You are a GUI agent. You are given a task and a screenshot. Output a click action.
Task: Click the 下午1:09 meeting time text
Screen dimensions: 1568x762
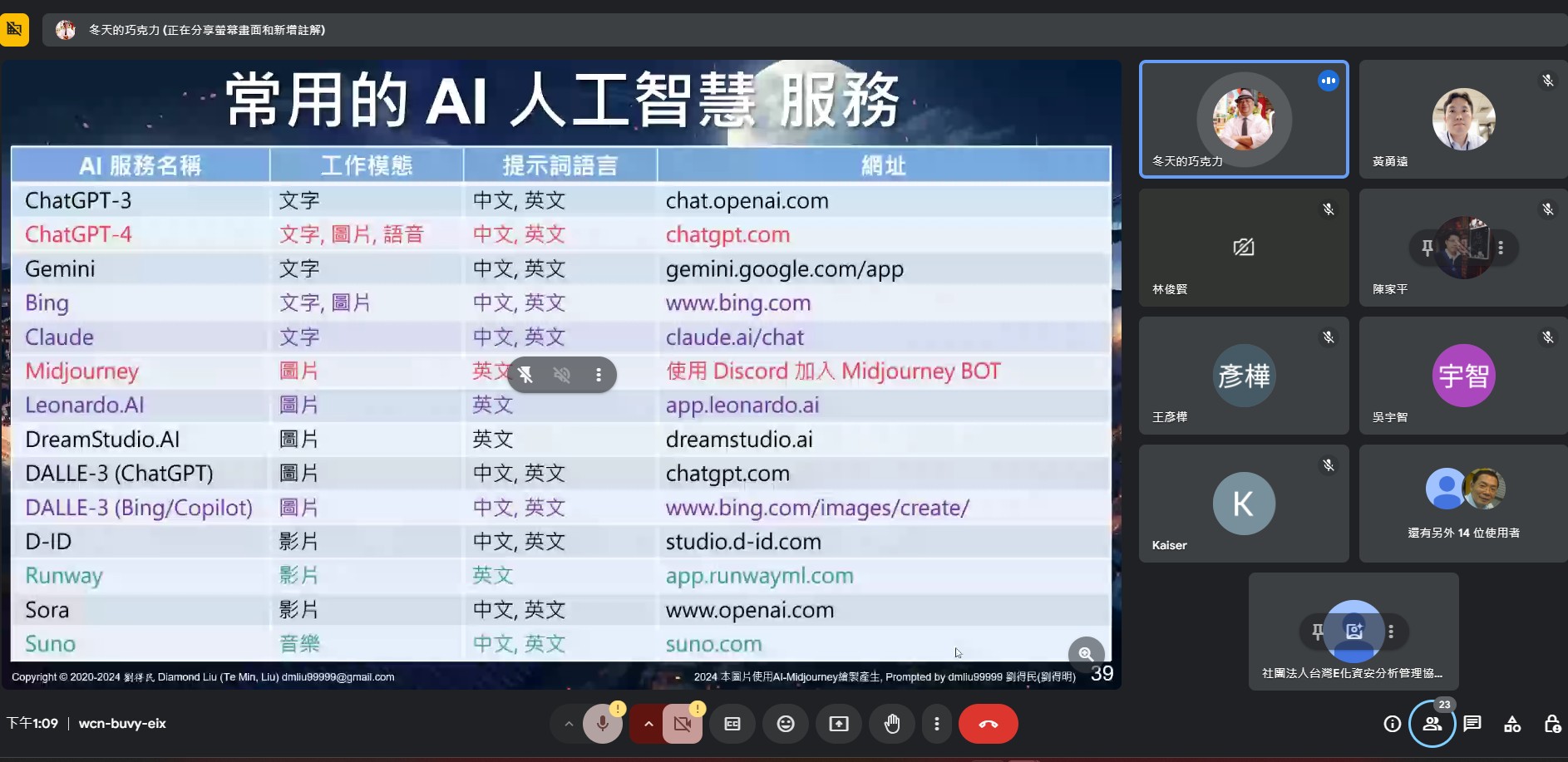tap(32, 724)
